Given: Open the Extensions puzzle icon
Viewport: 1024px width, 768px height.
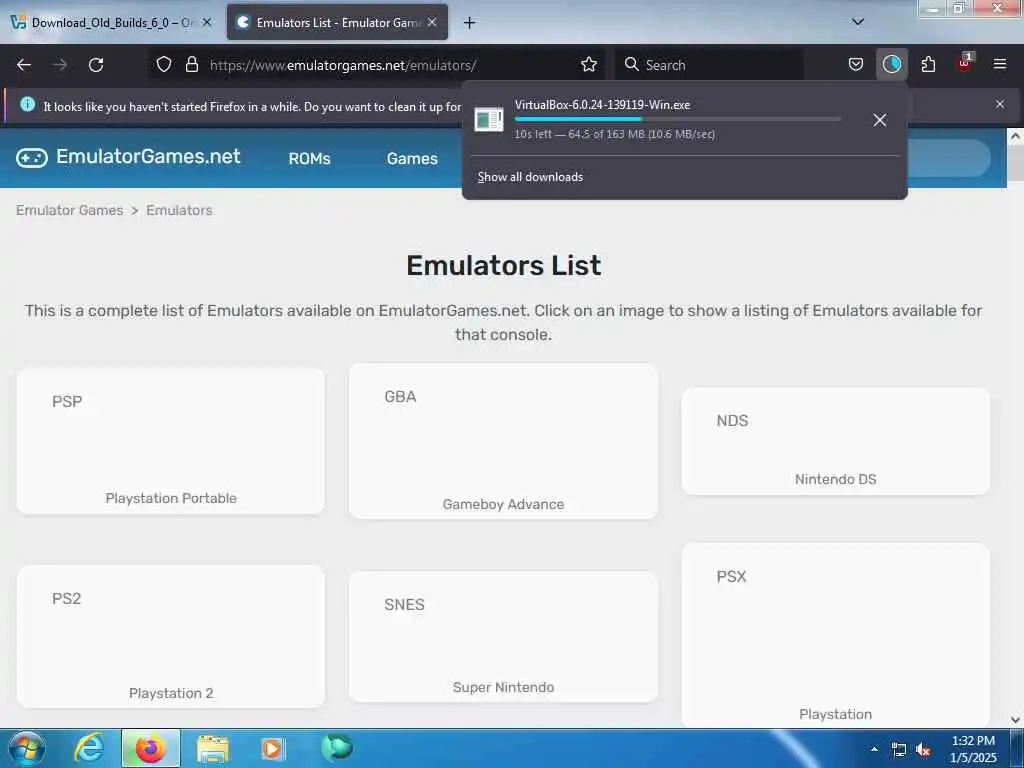Looking at the screenshot, I should coord(928,65).
